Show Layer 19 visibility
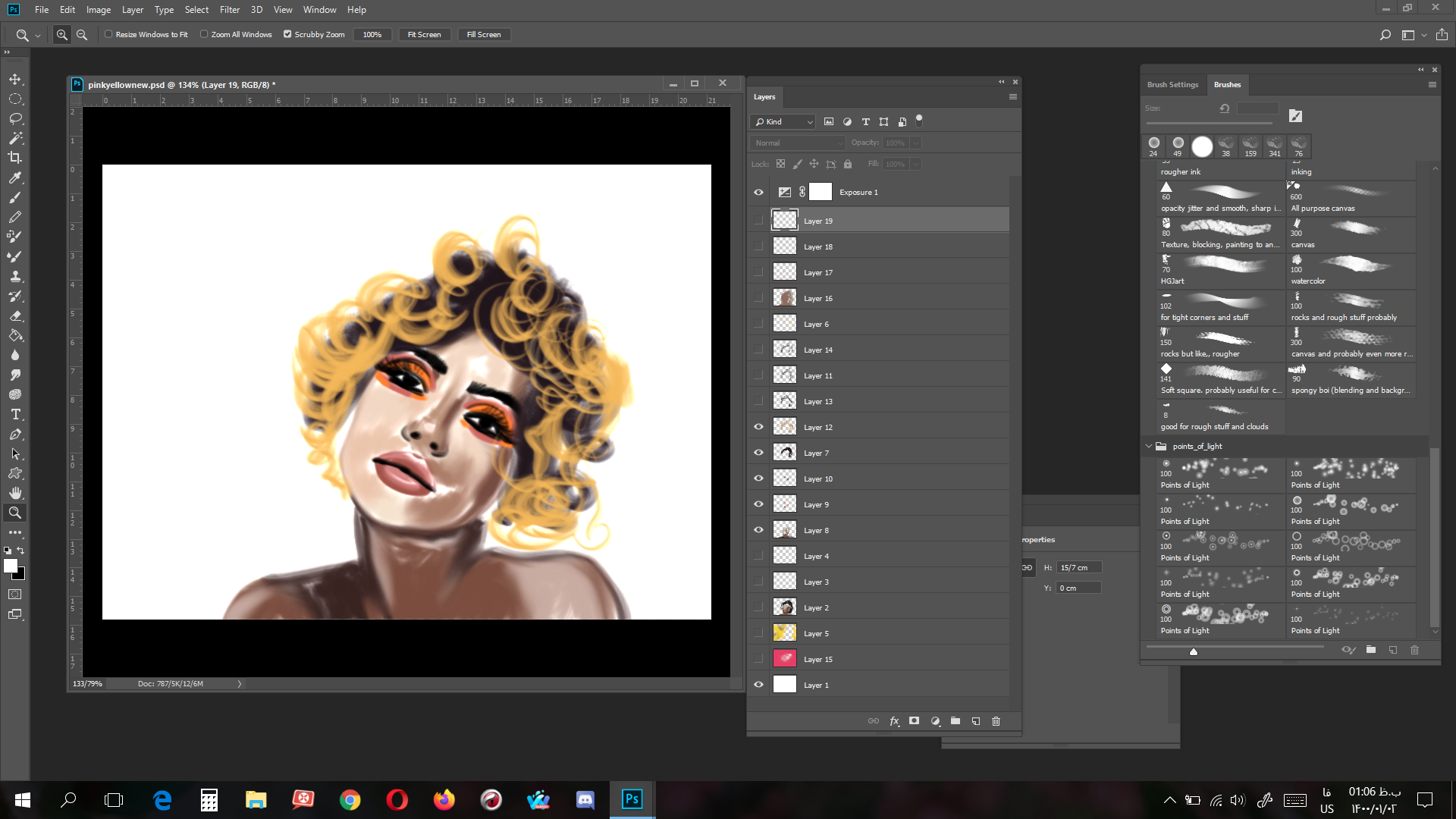The height and width of the screenshot is (819, 1456). tap(758, 221)
